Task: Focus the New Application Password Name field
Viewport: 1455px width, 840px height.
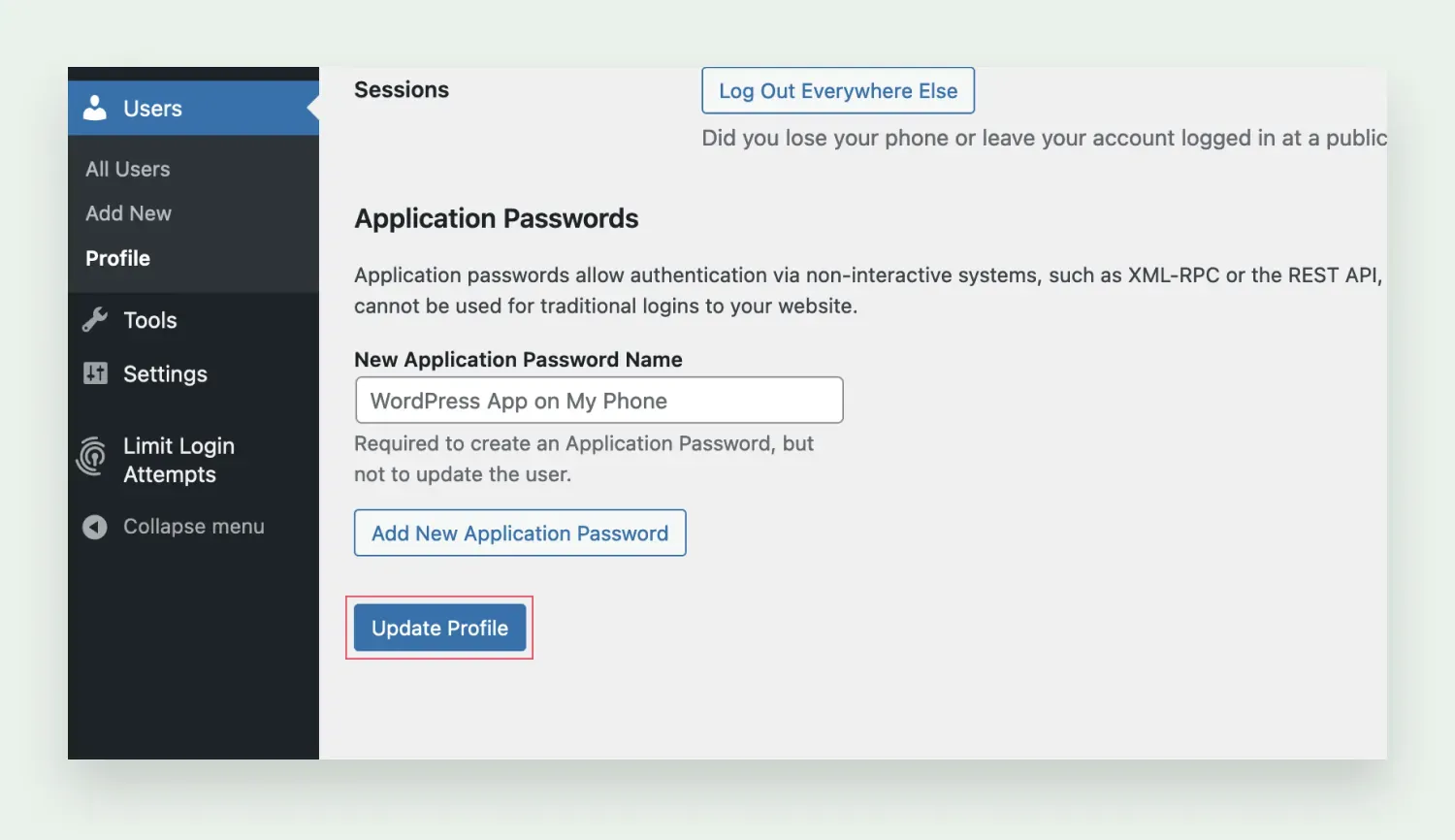Action: point(598,401)
